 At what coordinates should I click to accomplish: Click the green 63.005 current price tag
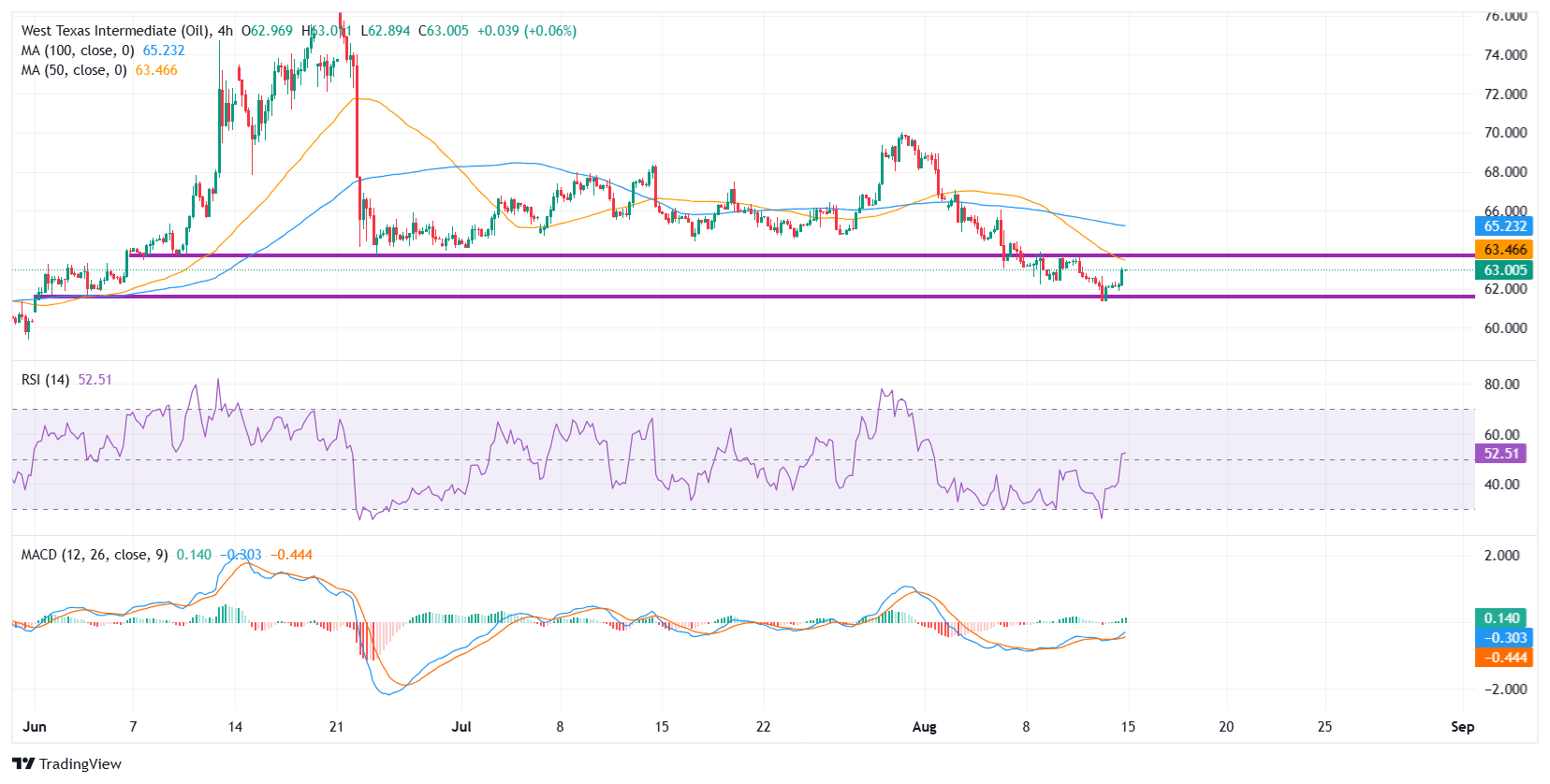pyautogui.click(x=1504, y=270)
